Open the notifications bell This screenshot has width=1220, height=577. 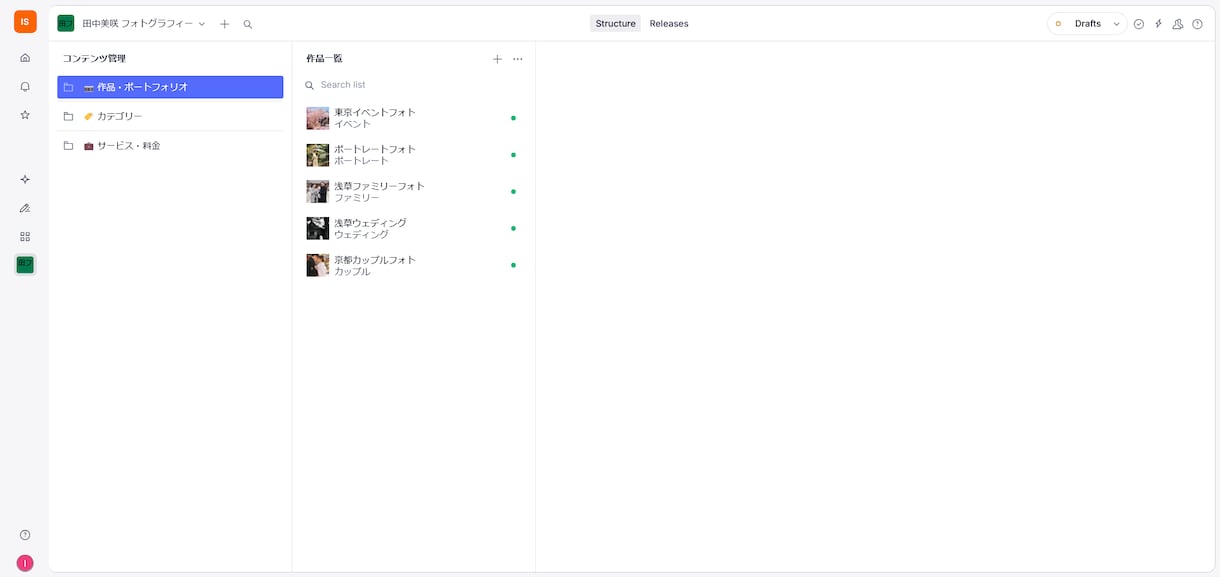click(x=25, y=87)
